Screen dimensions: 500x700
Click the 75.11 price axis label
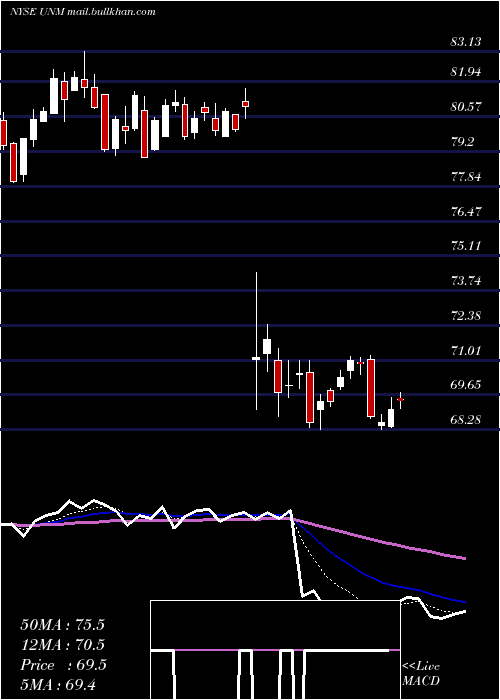click(466, 245)
